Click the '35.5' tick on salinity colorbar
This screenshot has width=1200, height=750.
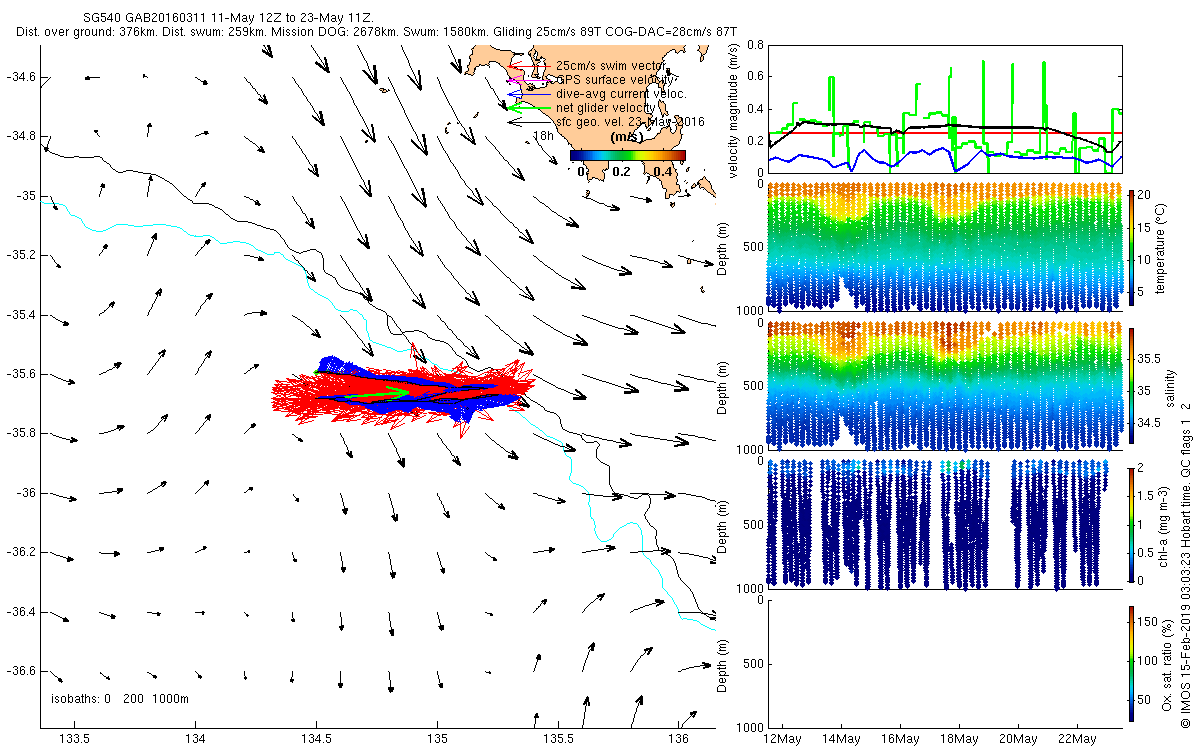[1150, 357]
